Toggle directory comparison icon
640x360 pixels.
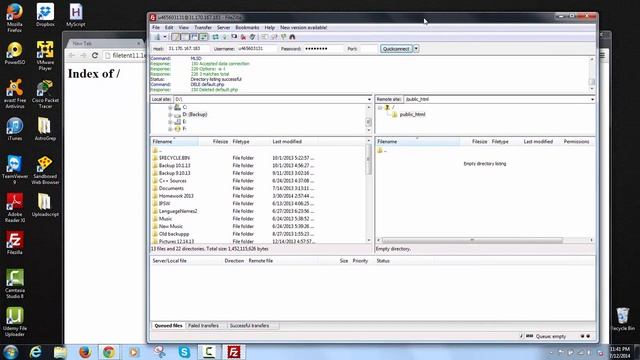coord(274,37)
